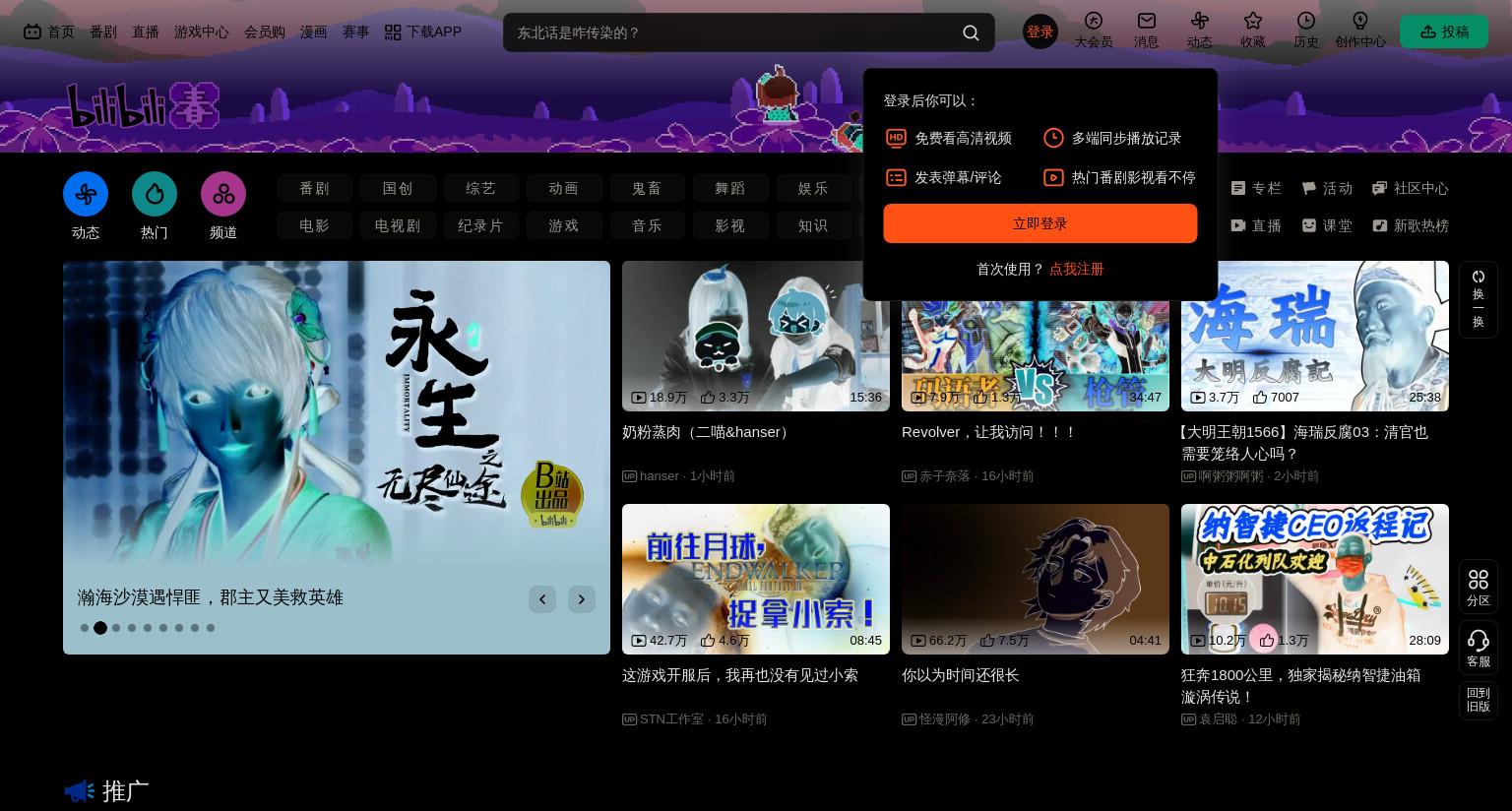This screenshot has height=811, width=1512.
Task: Open 客服 headset icon
Action: point(1478,648)
